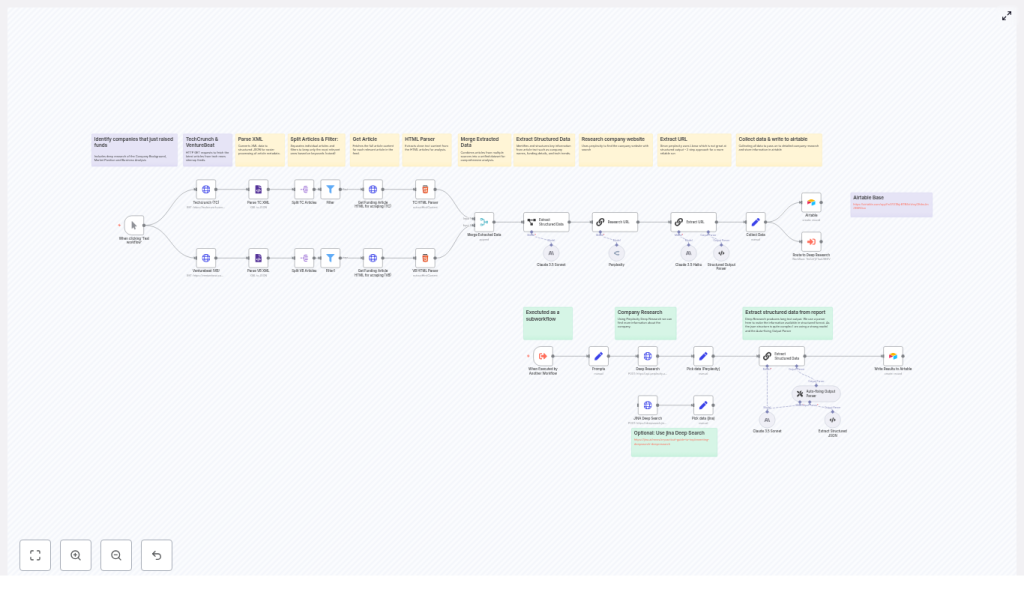
Task: Select the Claude 3.5 Sonnet model node
Action: click(x=552, y=253)
